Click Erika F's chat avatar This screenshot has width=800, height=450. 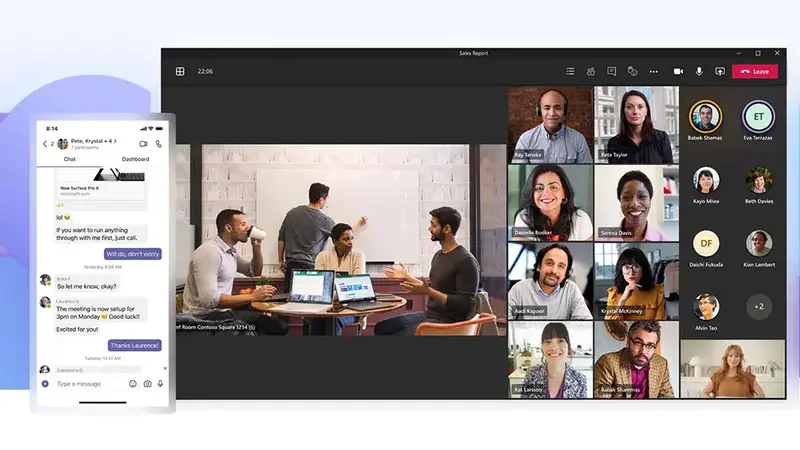45,280
